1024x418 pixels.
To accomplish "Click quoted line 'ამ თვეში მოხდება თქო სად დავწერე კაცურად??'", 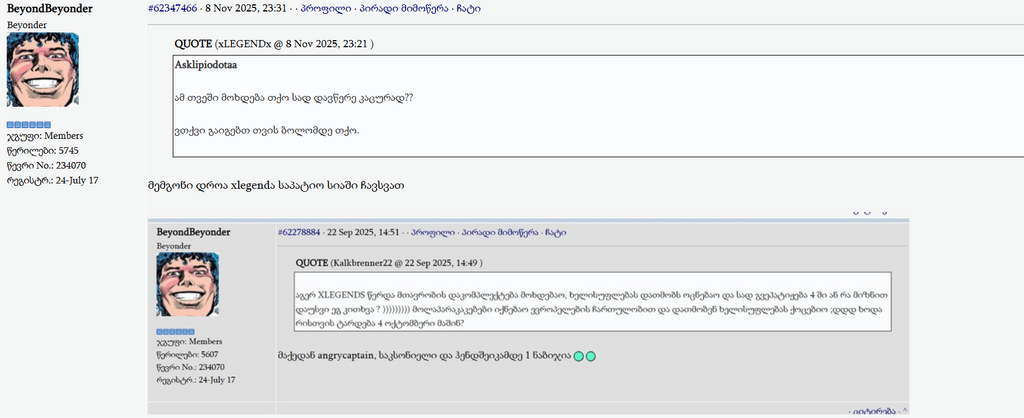I will [294, 98].
